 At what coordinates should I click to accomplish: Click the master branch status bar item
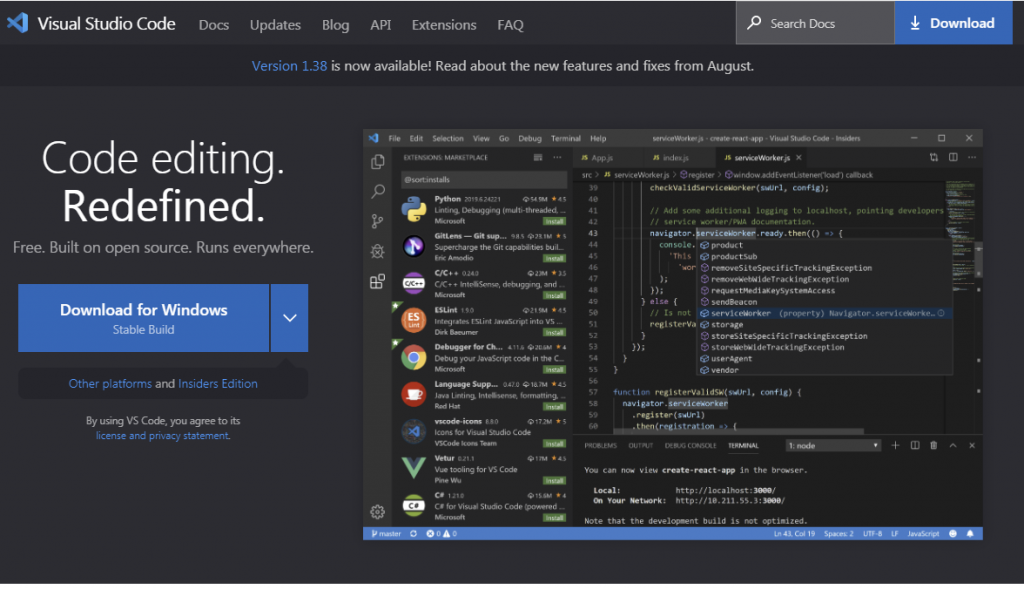(x=386, y=533)
